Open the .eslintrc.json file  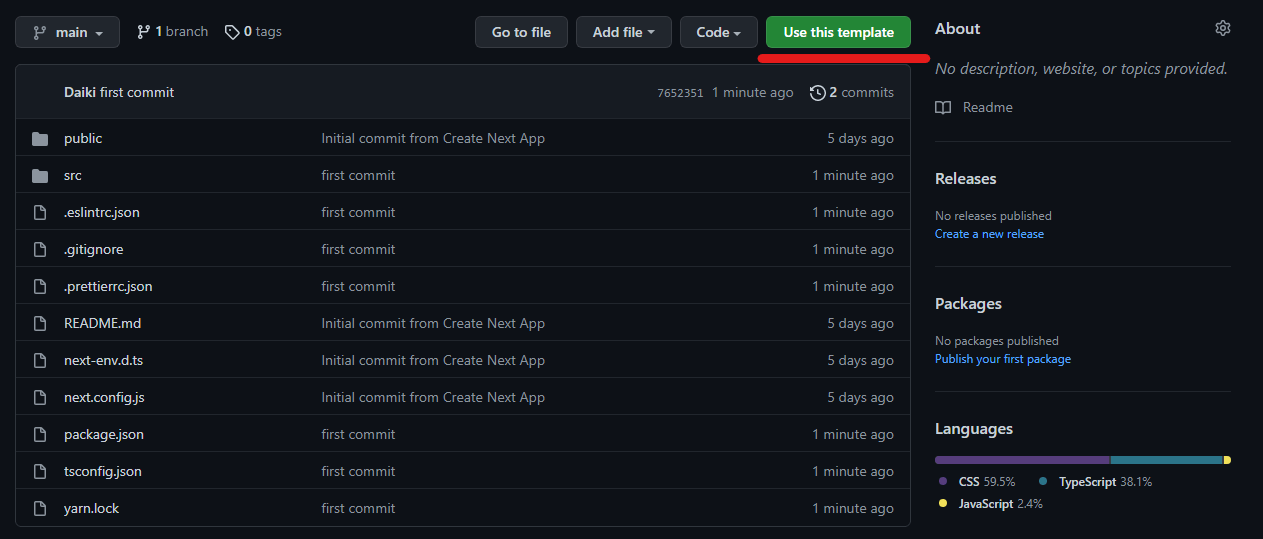(x=102, y=212)
